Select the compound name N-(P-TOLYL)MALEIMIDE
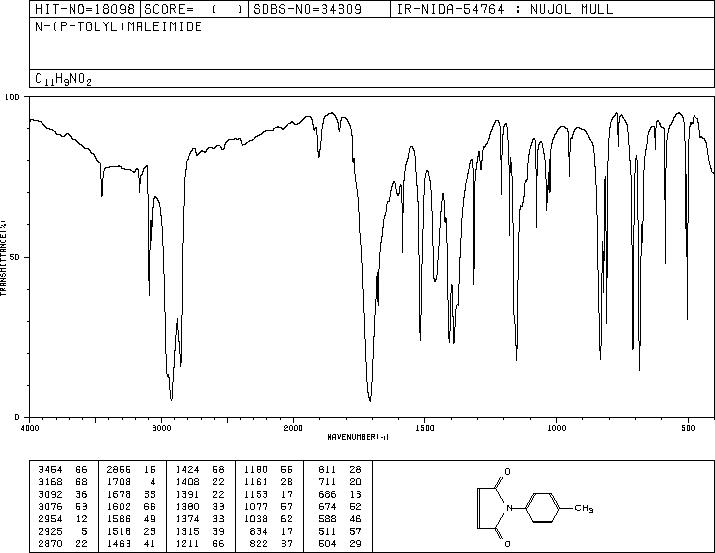Screen dimensions: 715x553 [119, 26]
